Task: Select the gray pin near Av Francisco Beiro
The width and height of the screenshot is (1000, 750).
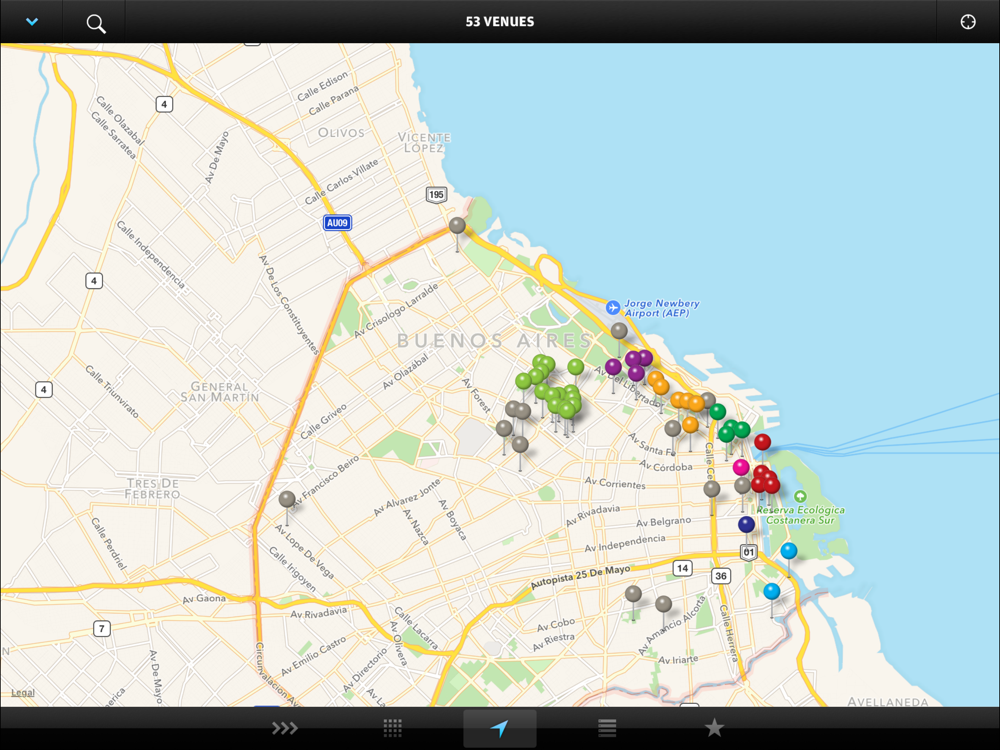Action: 287,499
